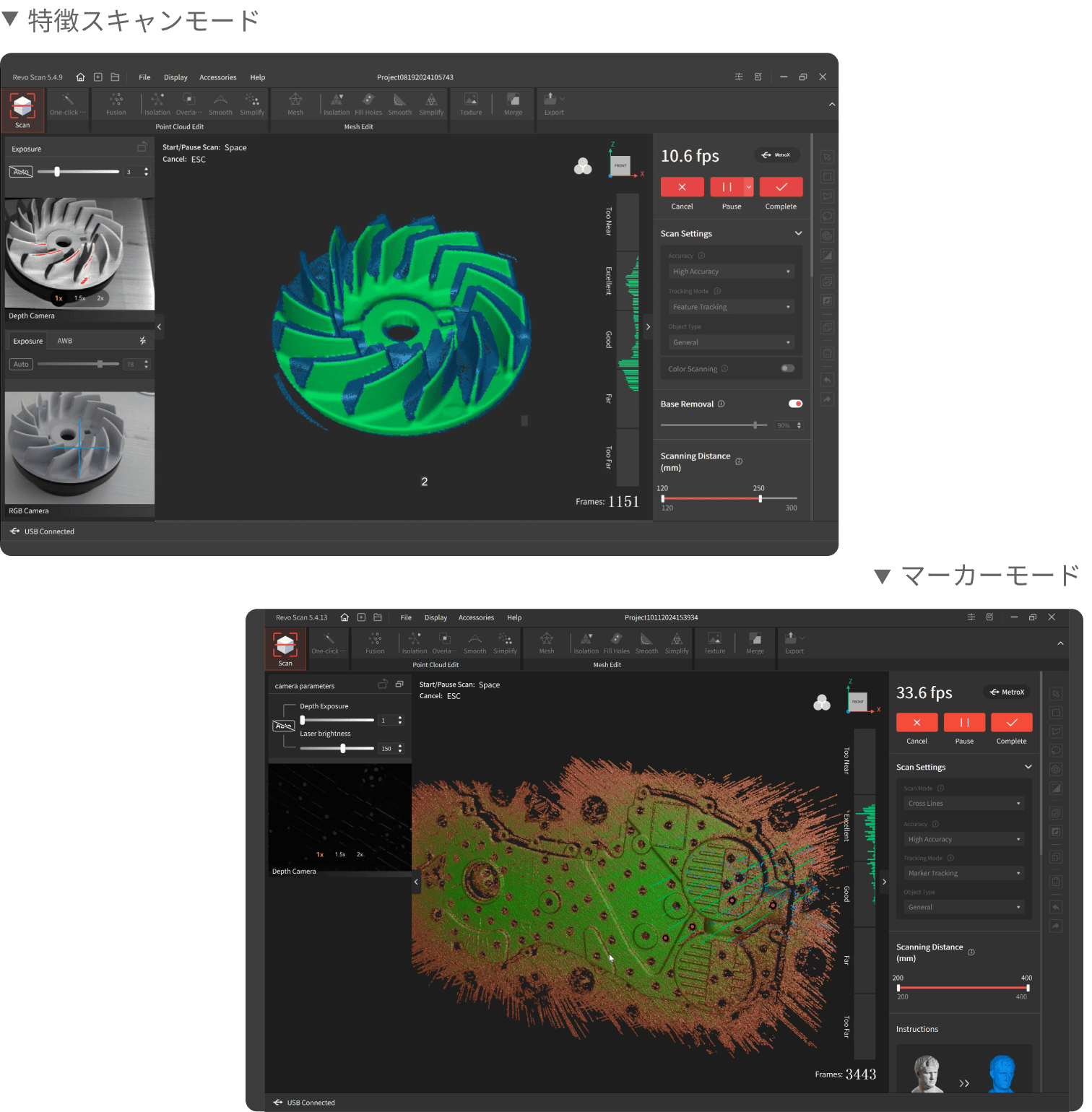Click Export icon in Revo Scan 5.4.13 toolbar
This screenshot has width=1092, height=1112.
point(792,639)
